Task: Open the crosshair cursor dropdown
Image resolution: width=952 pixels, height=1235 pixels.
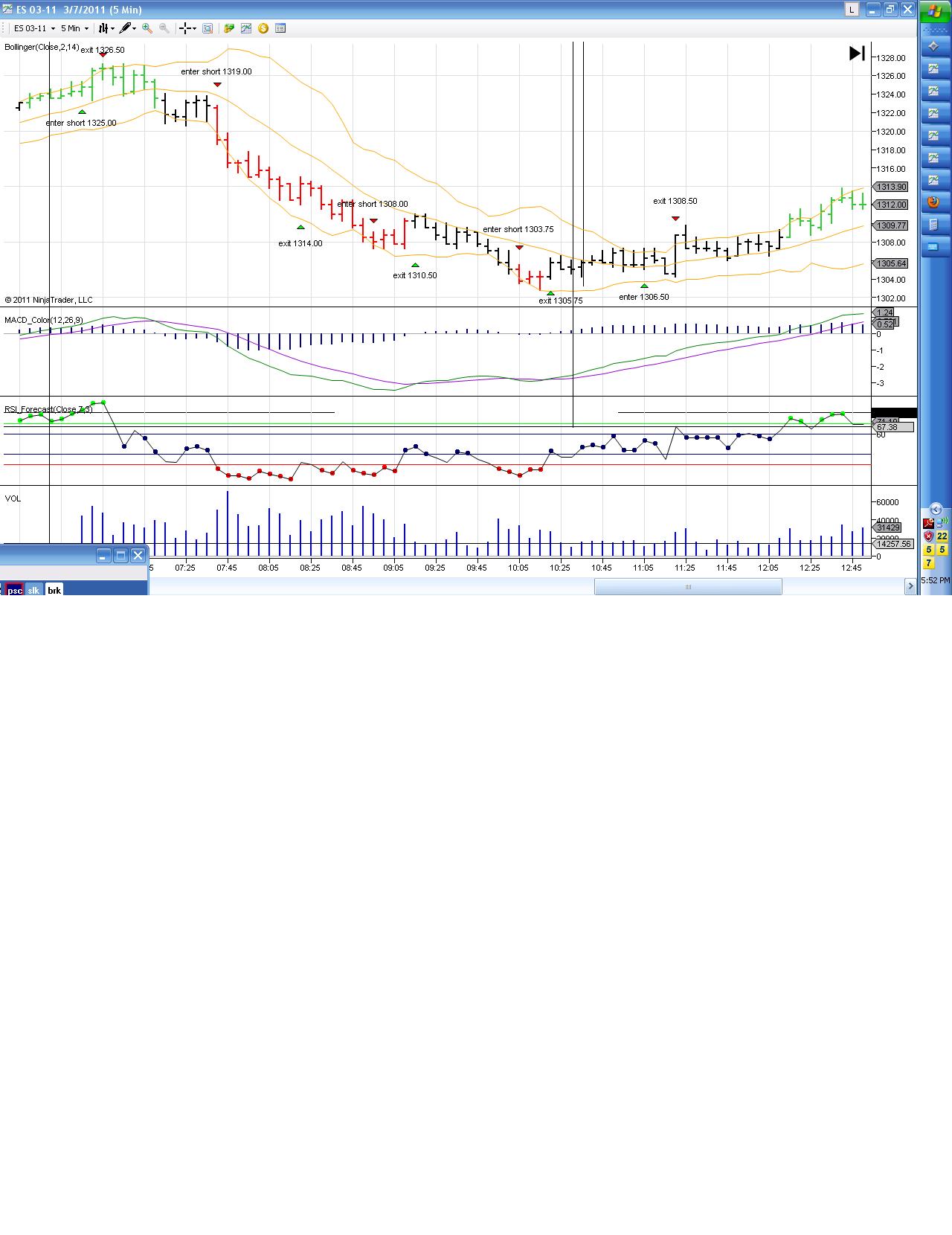Action: click(187, 28)
